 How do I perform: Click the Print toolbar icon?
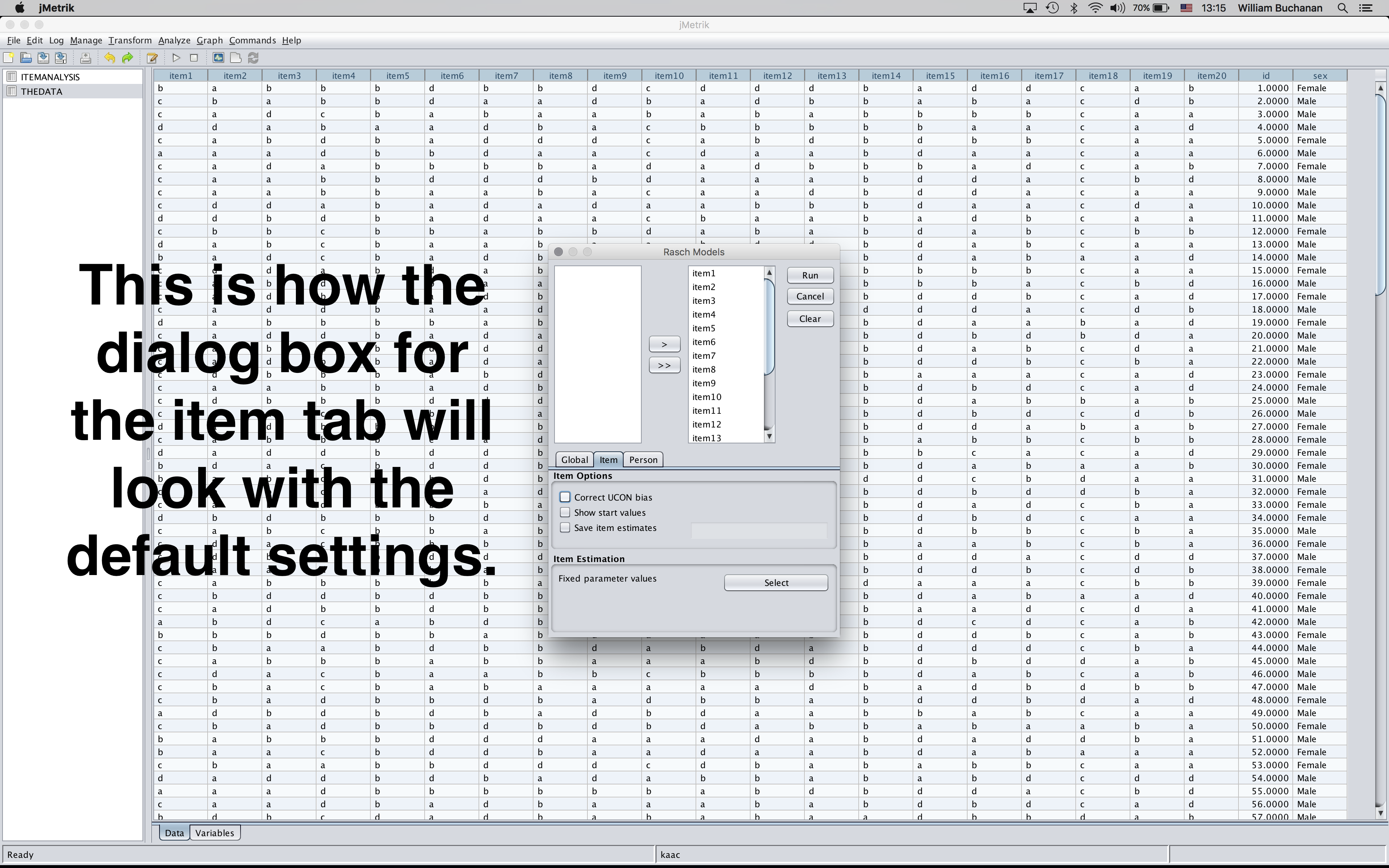pos(85,58)
